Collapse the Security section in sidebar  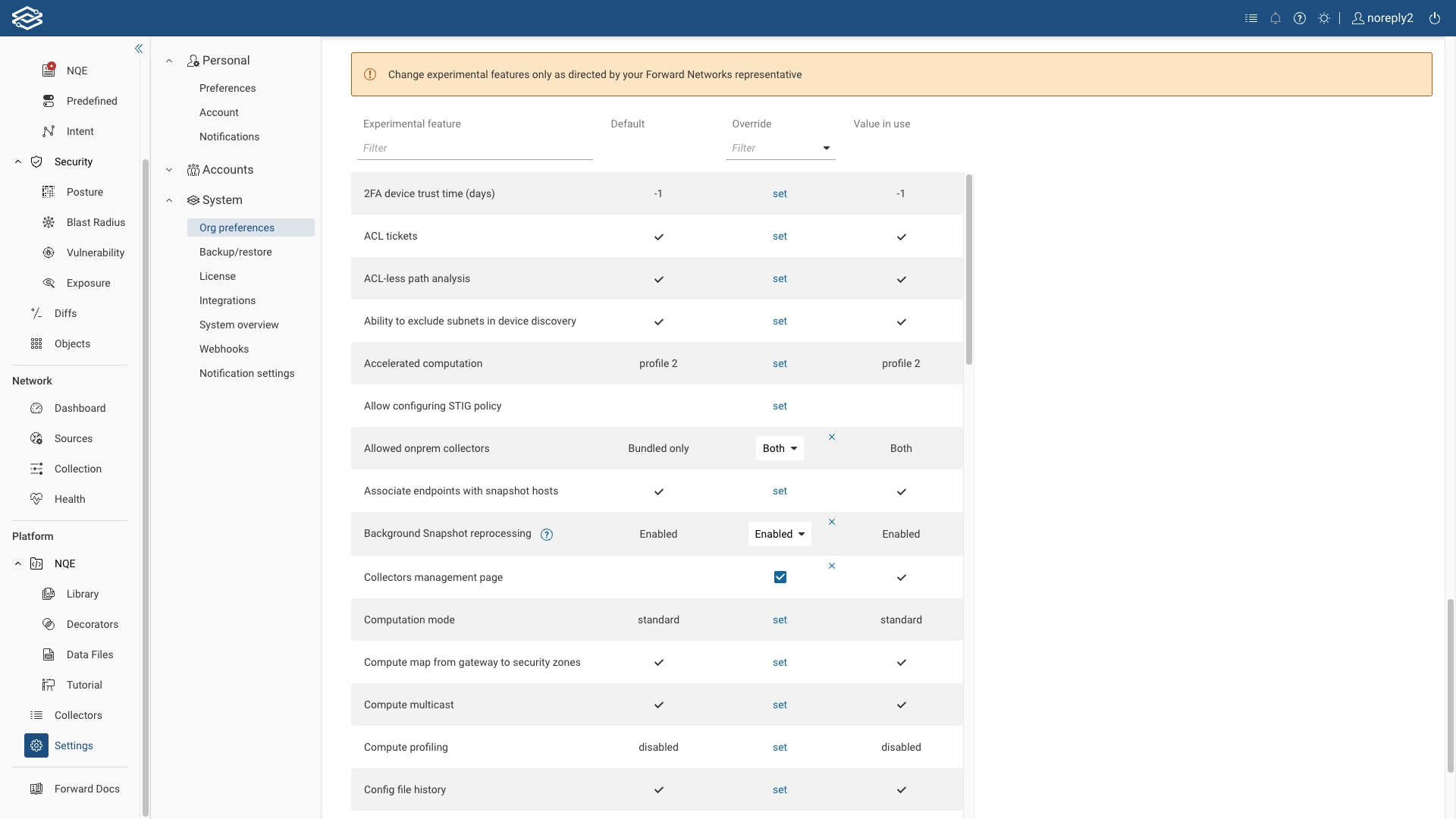[x=17, y=162]
